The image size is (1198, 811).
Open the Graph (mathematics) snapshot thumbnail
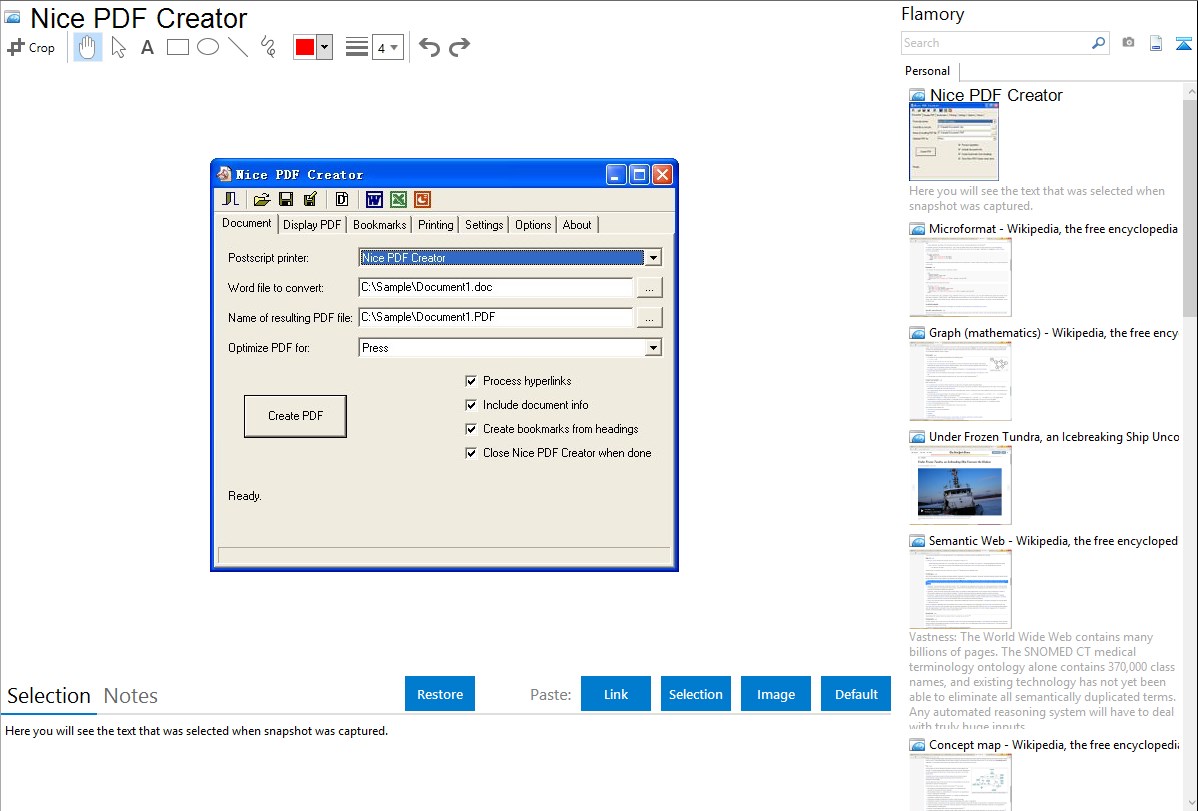click(960, 381)
